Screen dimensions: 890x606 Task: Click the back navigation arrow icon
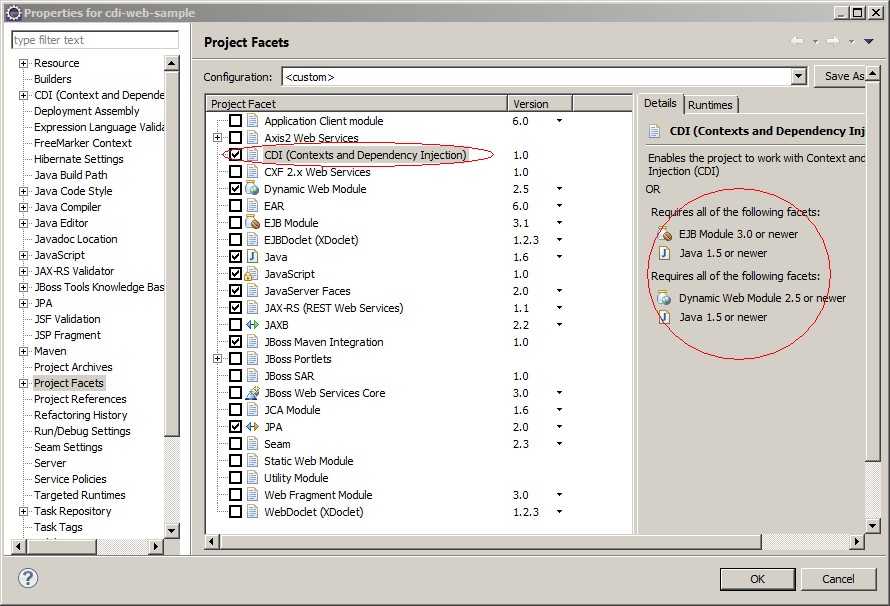pyautogui.click(x=797, y=41)
